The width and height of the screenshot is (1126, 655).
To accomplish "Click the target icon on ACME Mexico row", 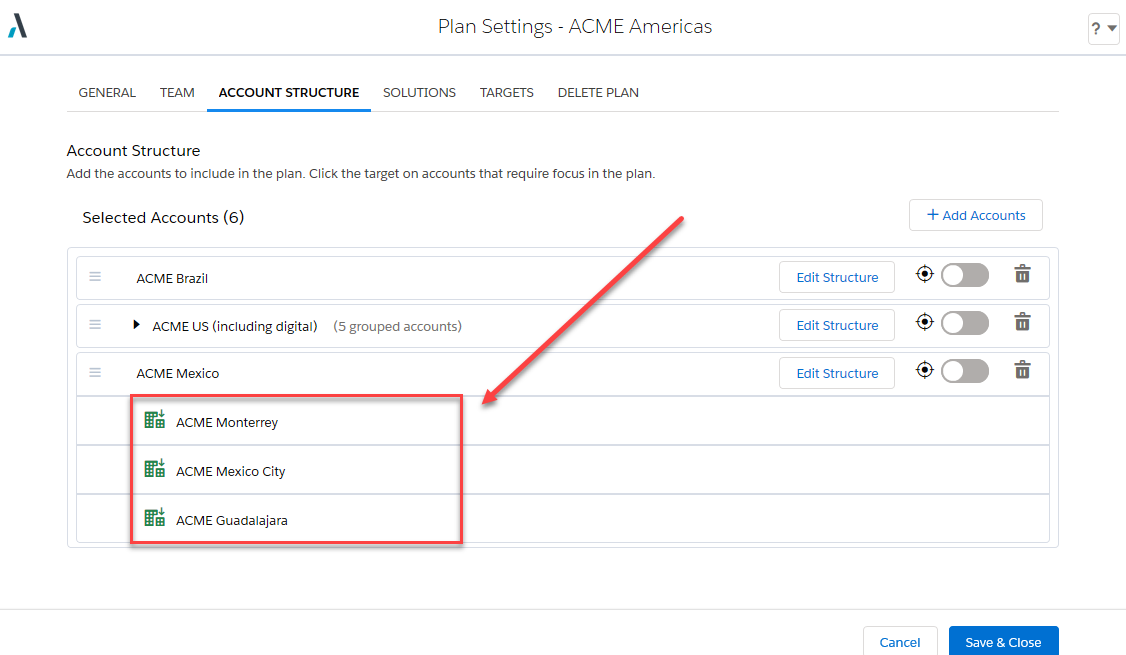I will (x=924, y=370).
